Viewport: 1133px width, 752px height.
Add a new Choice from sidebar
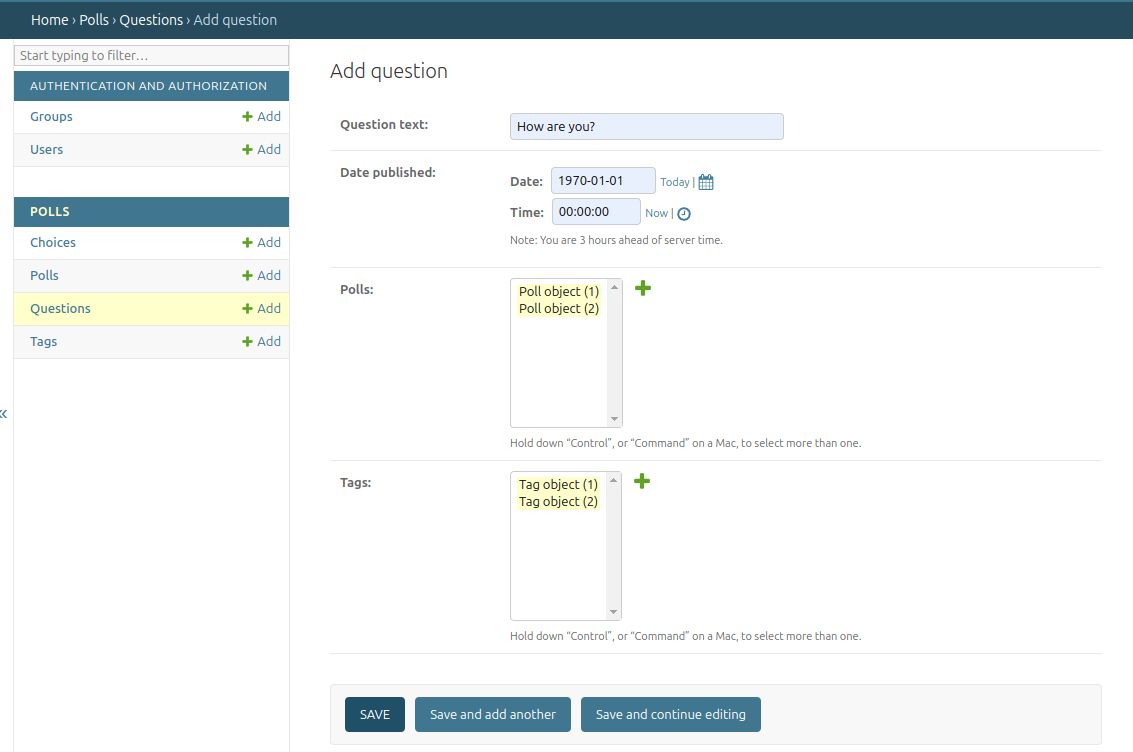click(262, 243)
